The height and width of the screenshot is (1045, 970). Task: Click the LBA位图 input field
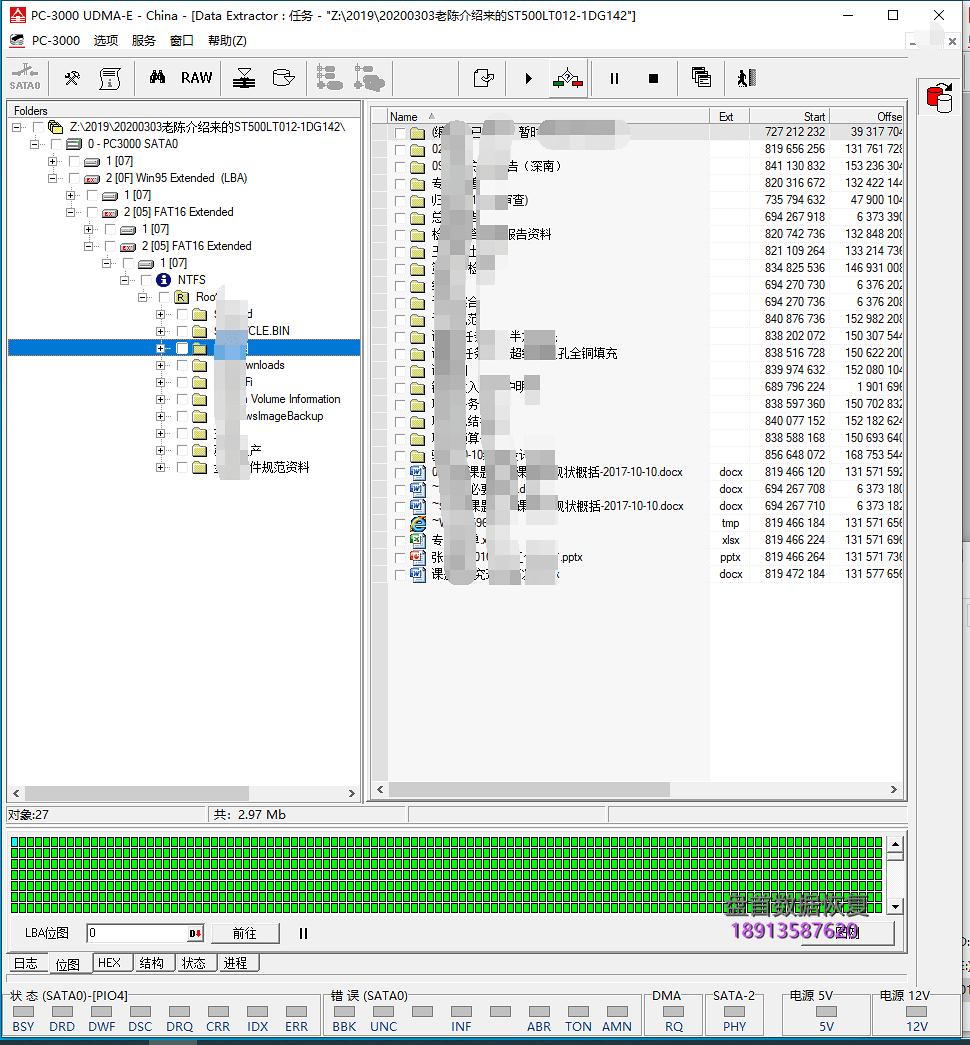point(139,933)
